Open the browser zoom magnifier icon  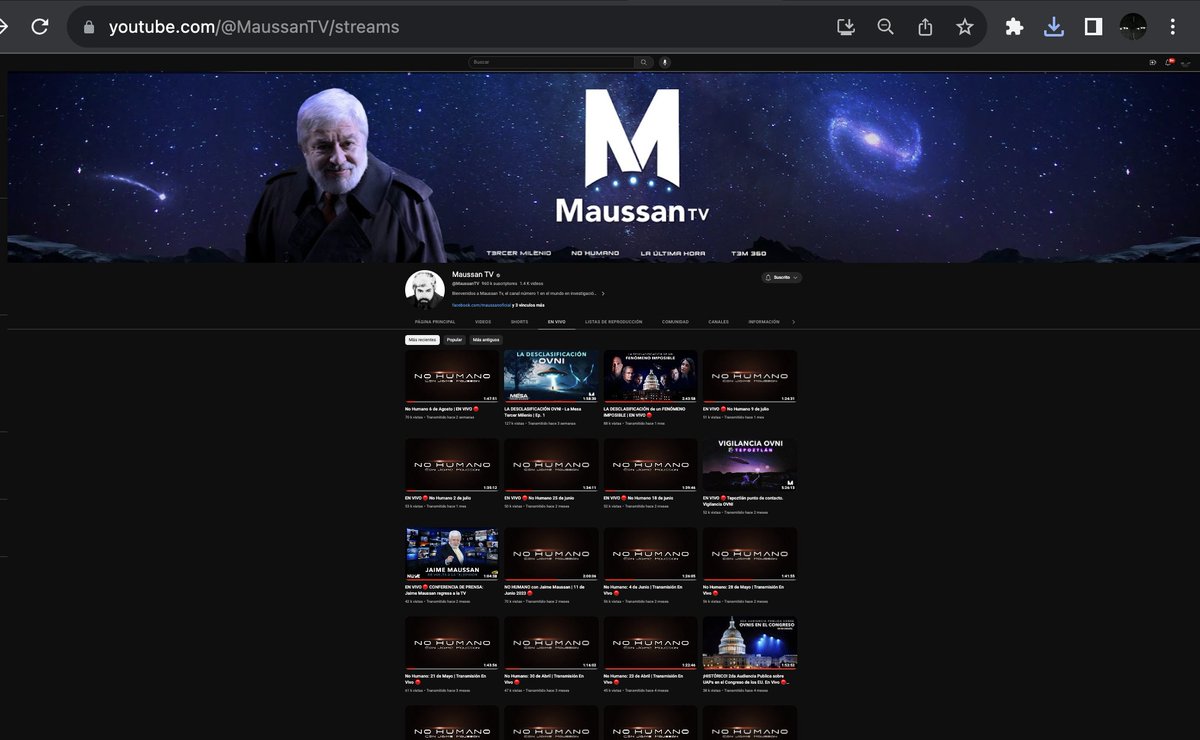click(x=886, y=27)
